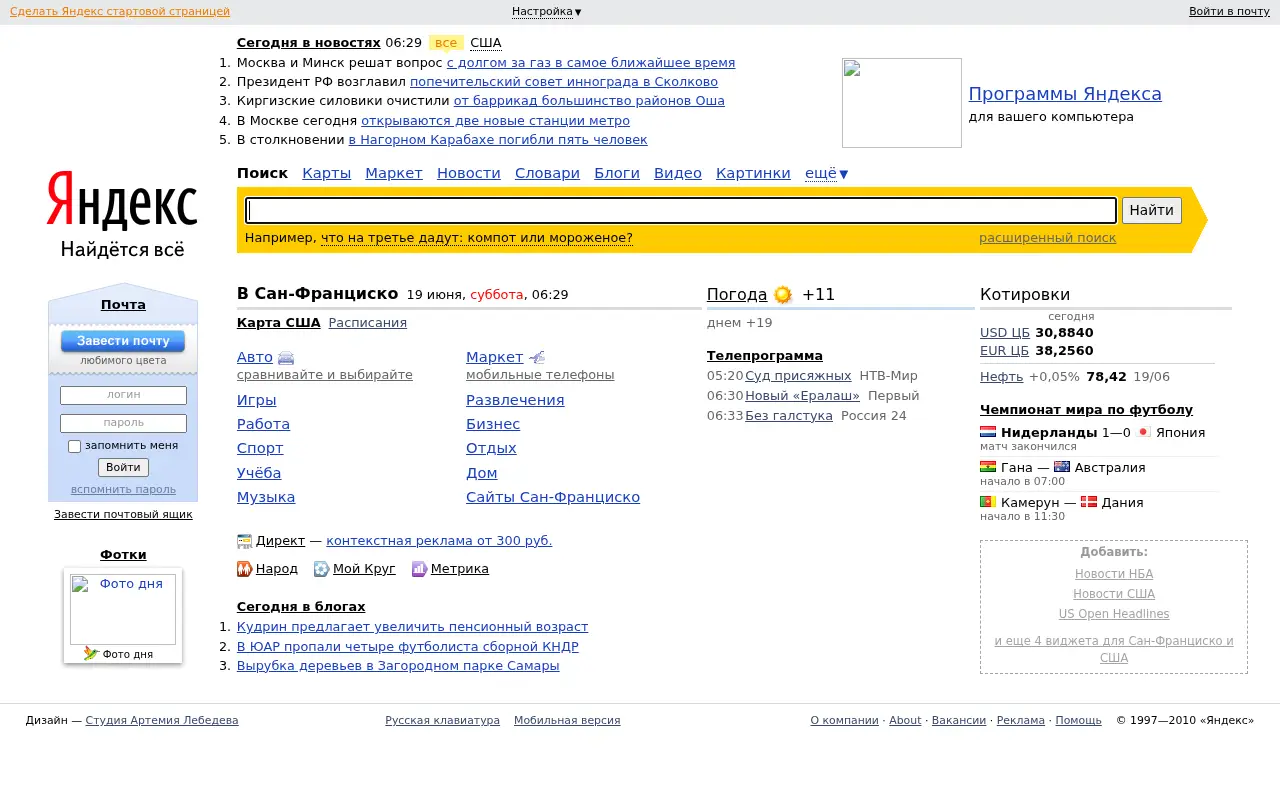Click the Мой Круг icon
The height and width of the screenshot is (800, 1280).
[321, 569]
